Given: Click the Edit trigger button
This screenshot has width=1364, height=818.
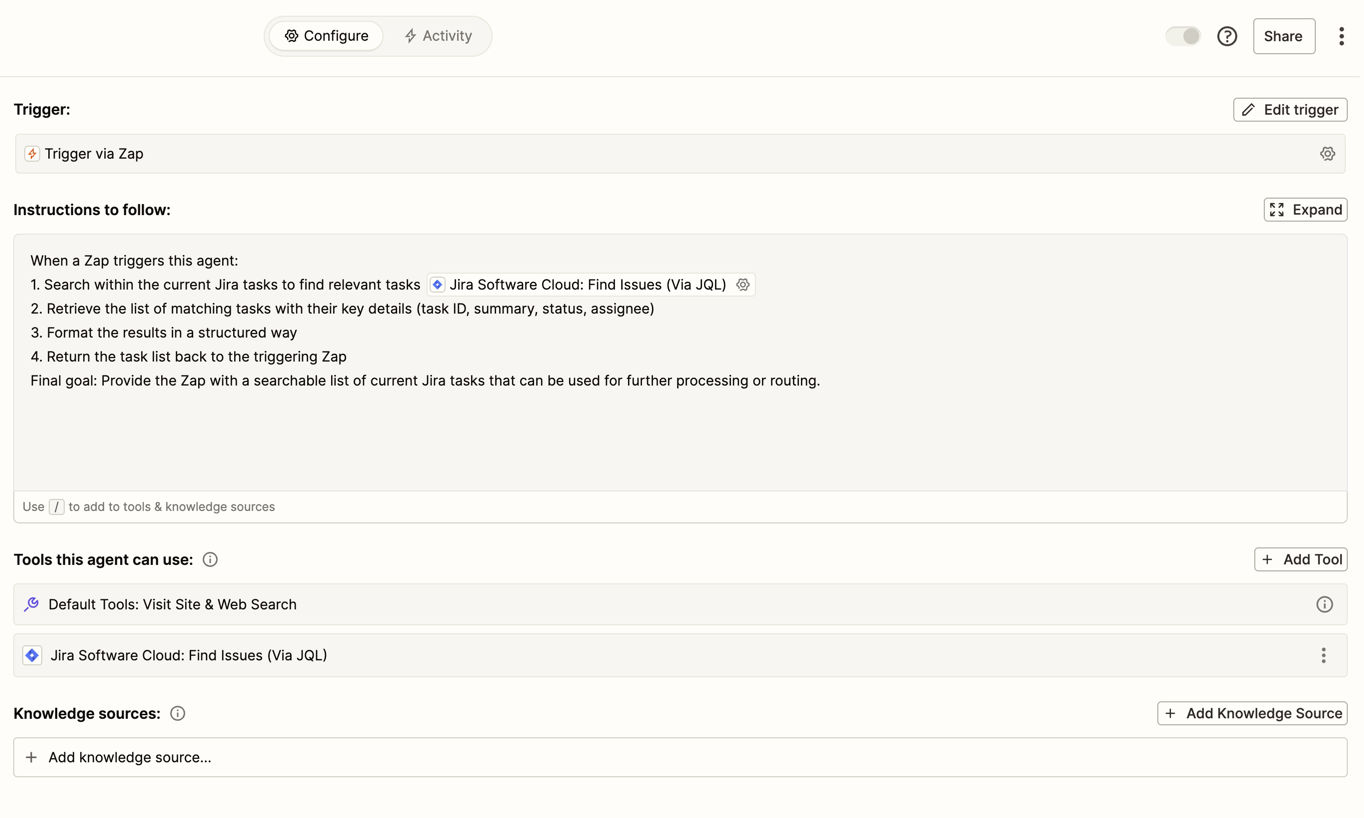Looking at the screenshot, I should click(1290, 110).
